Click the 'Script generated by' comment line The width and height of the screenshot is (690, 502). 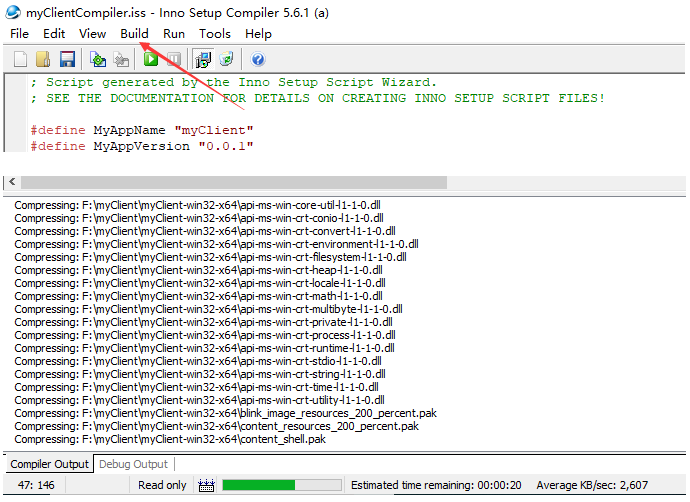click(x=234, y=82)
